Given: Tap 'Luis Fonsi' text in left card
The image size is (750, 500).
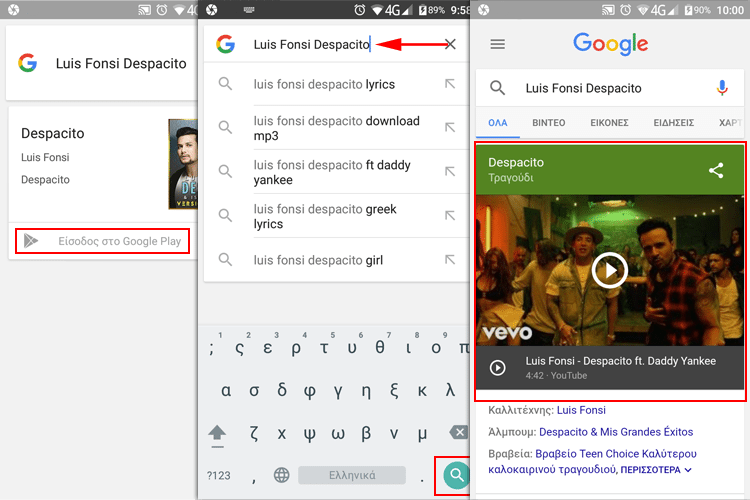Looking at the screenshot, I should click(x=45, y=157).
